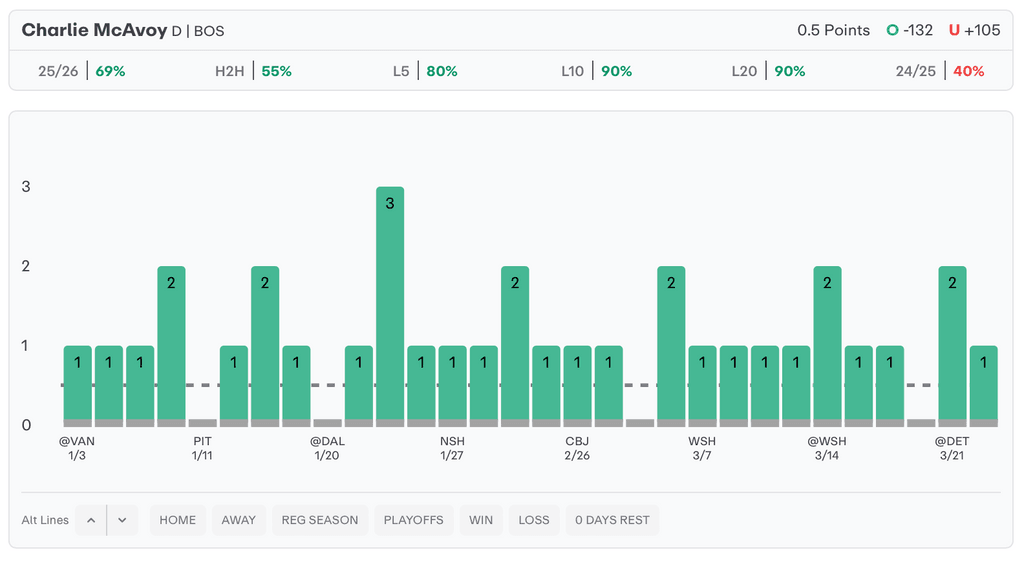Apply the 0 DAYS REST filter
This screenshot has width=1024, height=562.
click(x=612, y=520)
